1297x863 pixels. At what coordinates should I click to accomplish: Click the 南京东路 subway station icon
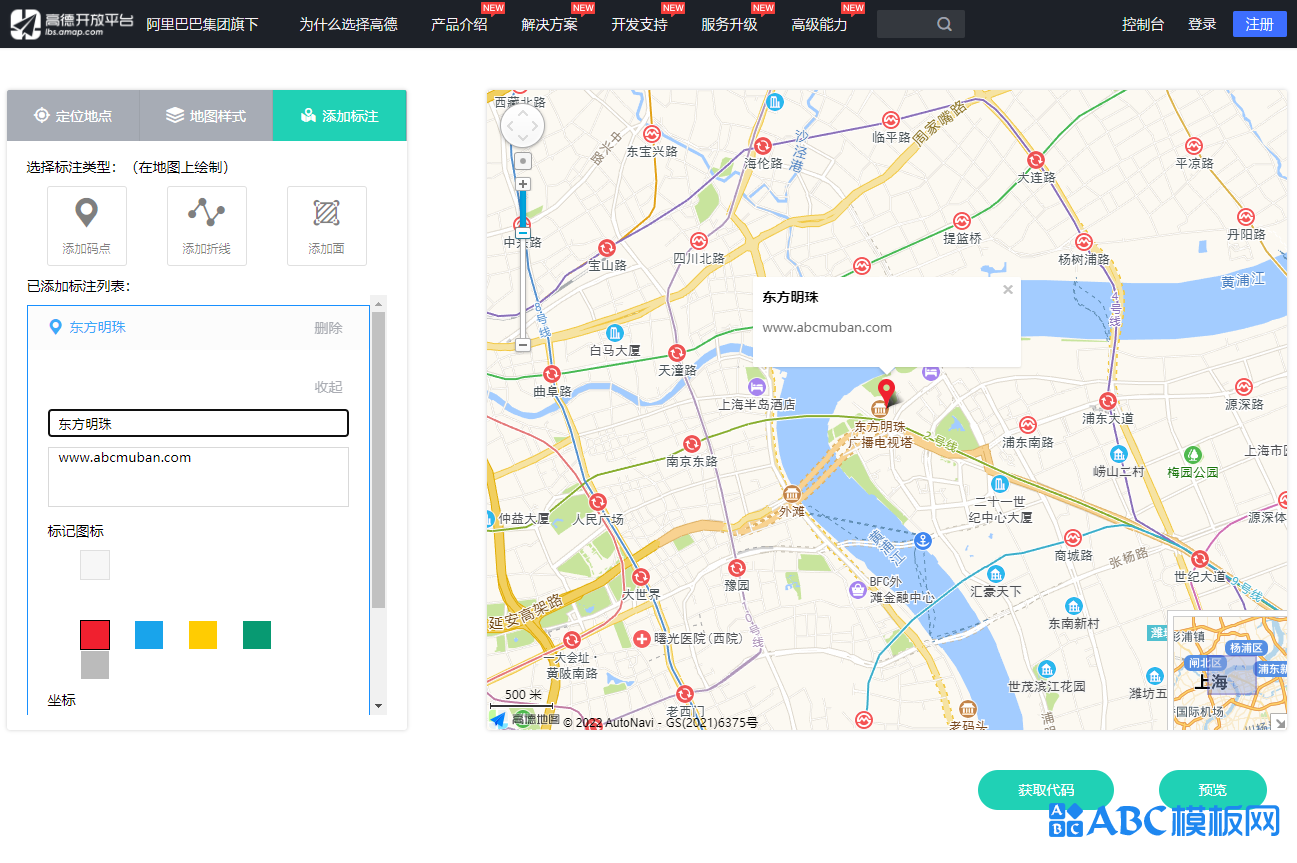[x=692, y=444]
